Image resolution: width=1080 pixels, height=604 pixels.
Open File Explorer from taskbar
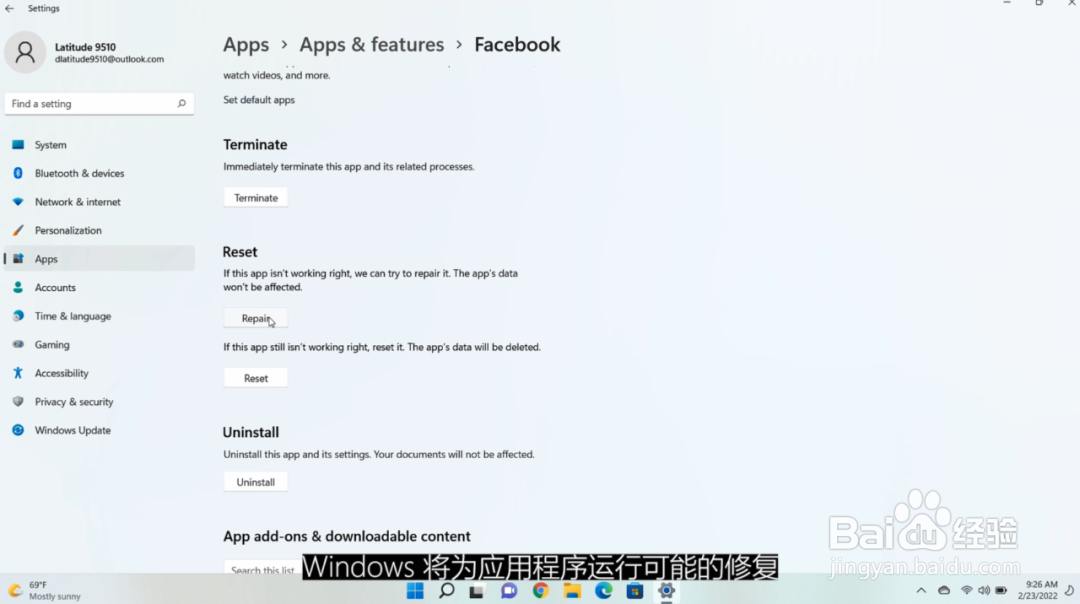[x=572, y=591]
